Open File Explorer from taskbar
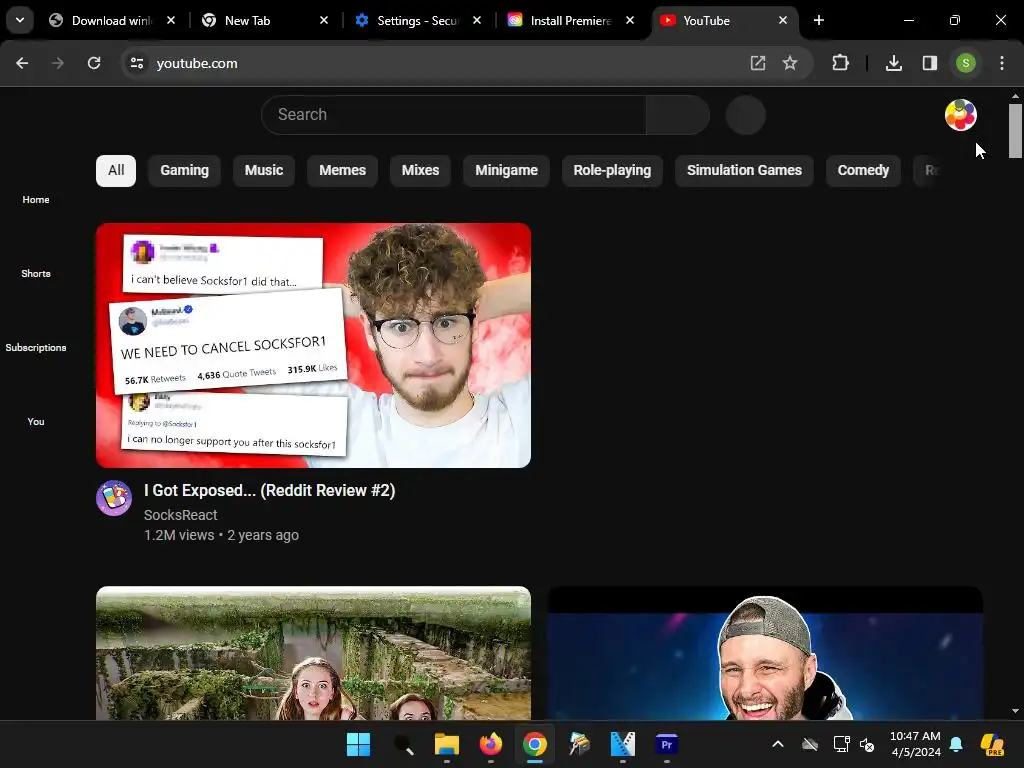1024x768 pixels. point(447,744)
